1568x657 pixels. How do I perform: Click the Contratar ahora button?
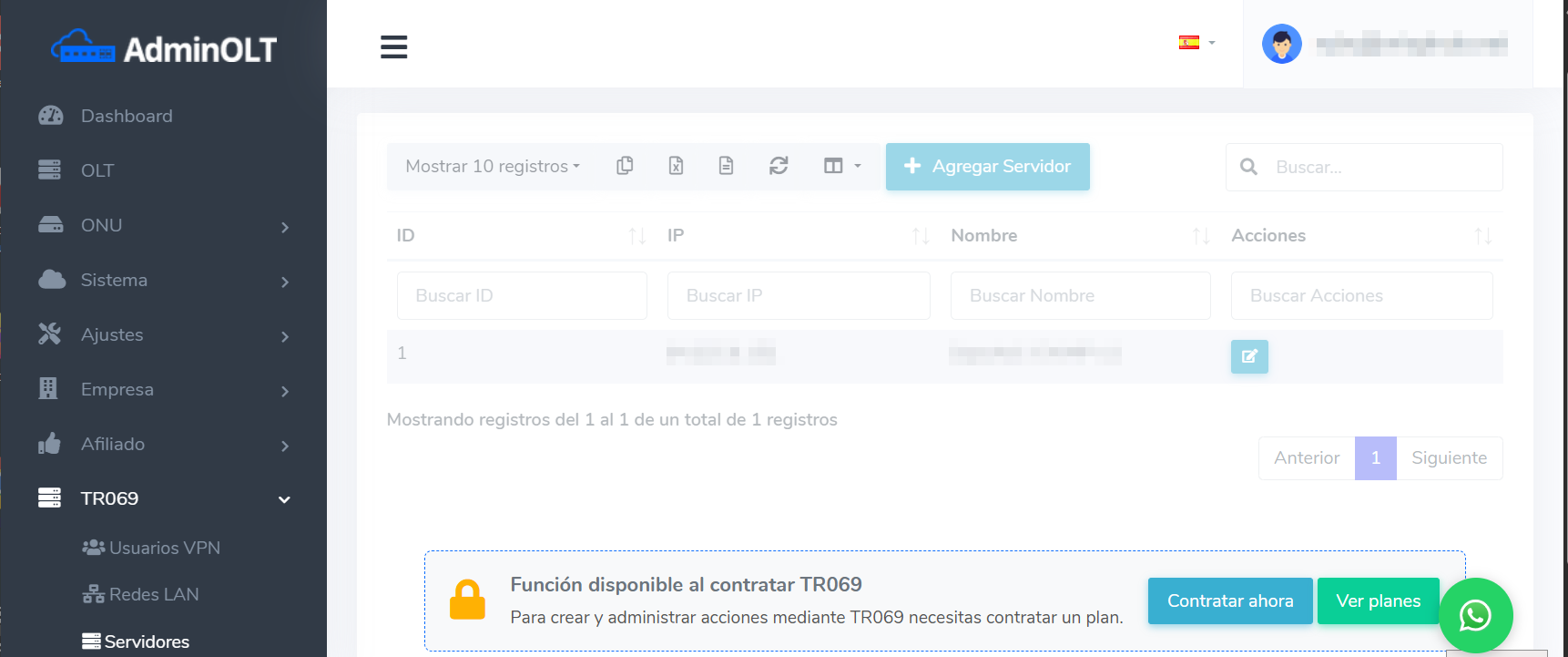coord(1229,601)
